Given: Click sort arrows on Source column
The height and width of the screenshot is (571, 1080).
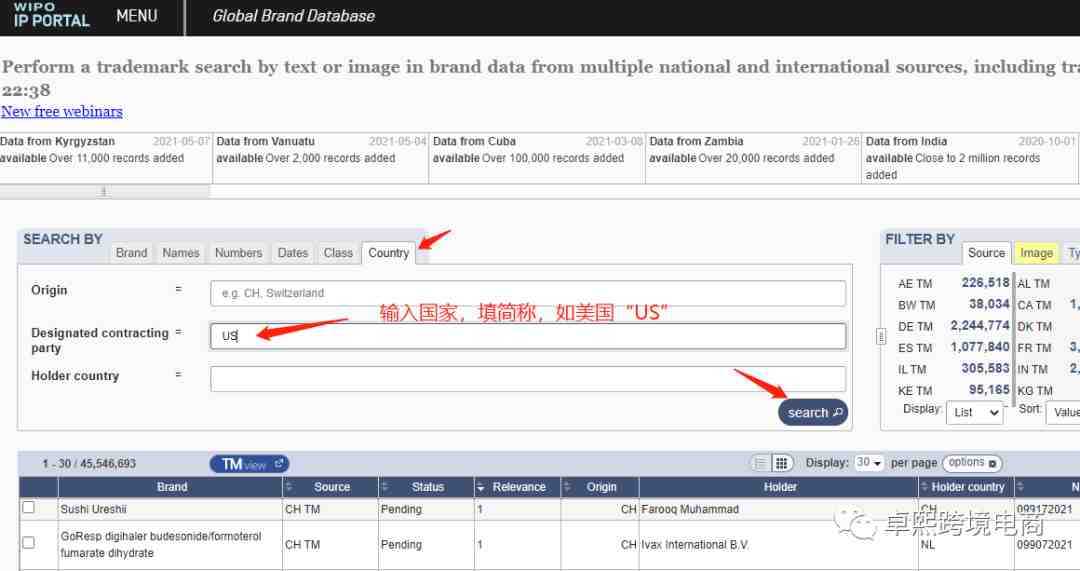Looking at the screenshot, I should click(x=290, y=487).
